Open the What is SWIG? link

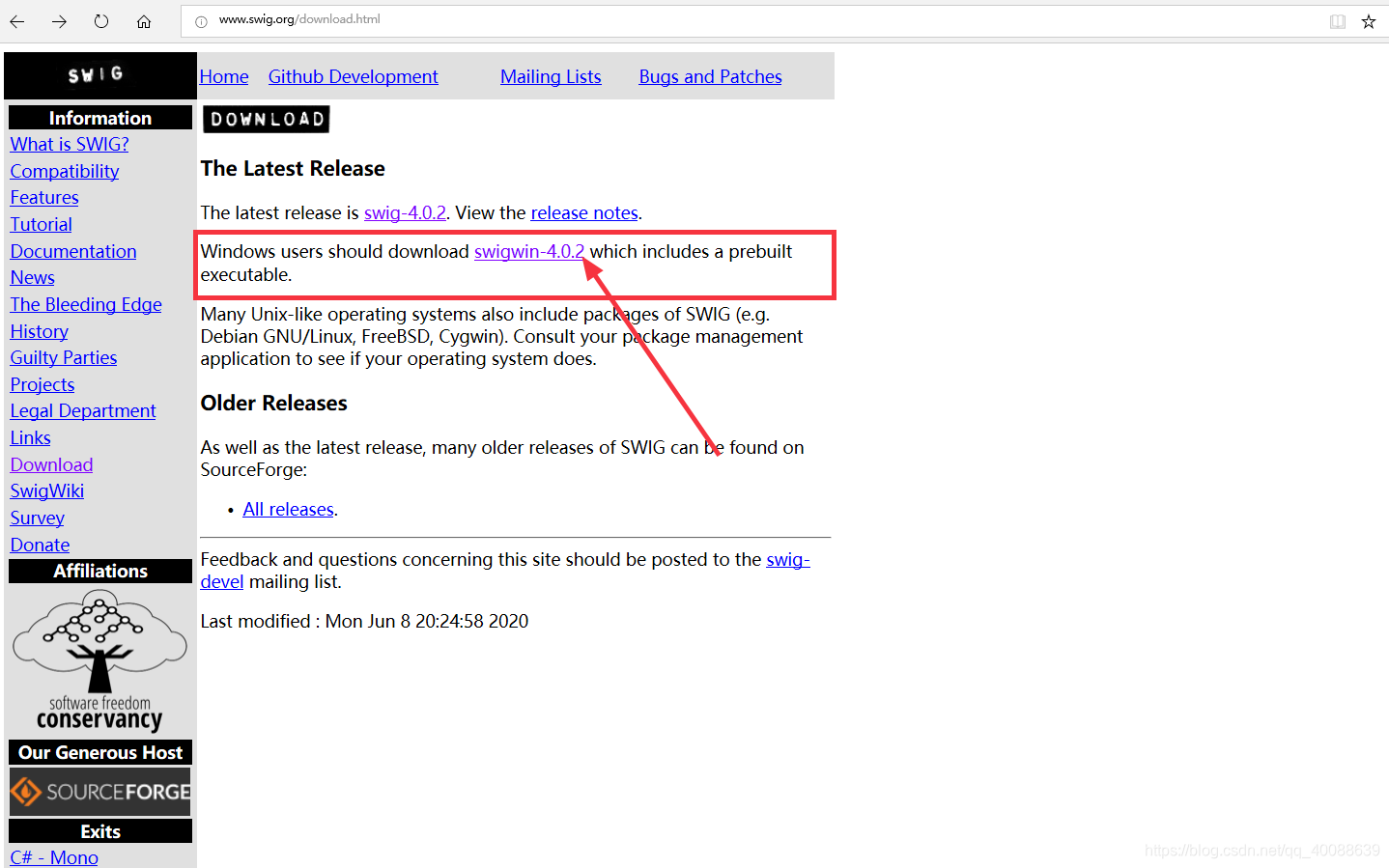(x=70, y=144)
